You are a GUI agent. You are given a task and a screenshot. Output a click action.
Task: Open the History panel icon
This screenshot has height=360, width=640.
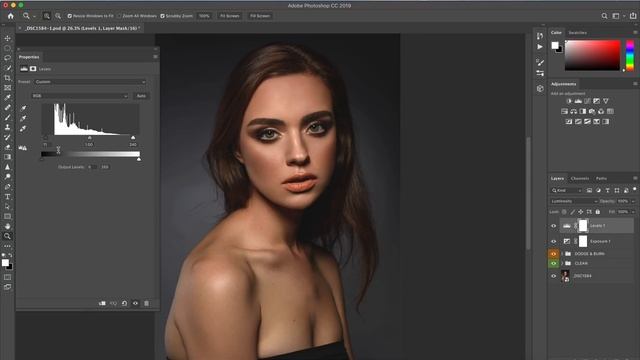[x=540, y=36]
